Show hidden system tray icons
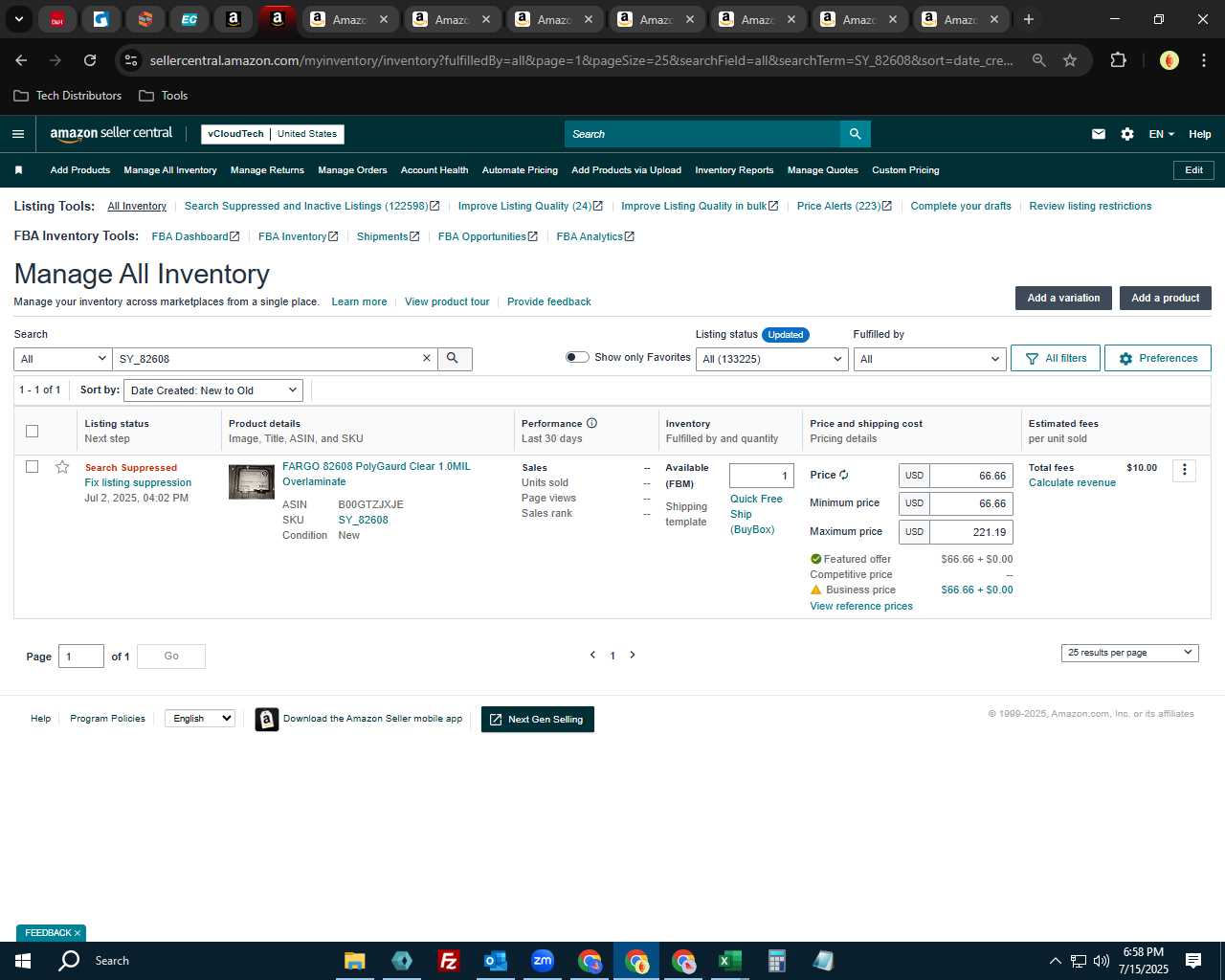Image resolution: width=1225 pixels, height=980 pixels. tap(1055, 961)
